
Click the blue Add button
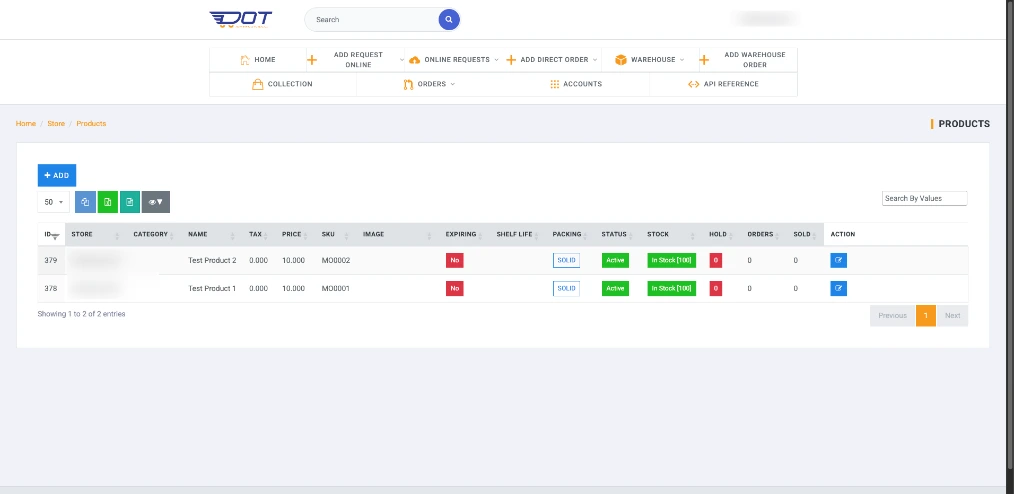point(57,175)
